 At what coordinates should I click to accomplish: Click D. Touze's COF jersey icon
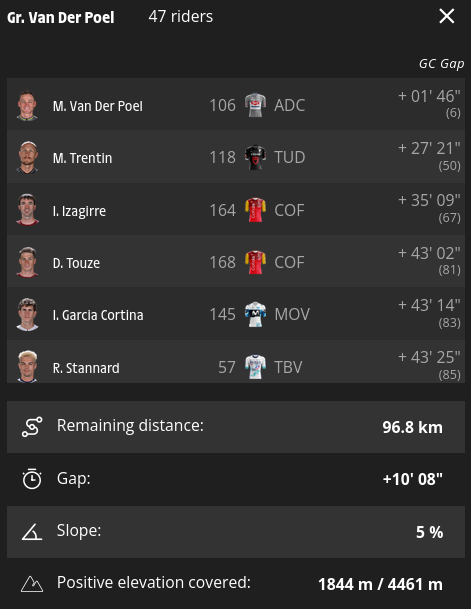255,262
